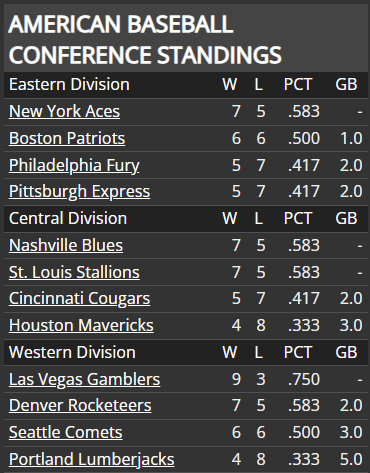
Task: Open the Boston Patriots team page
Action: [x=67, y=138]
